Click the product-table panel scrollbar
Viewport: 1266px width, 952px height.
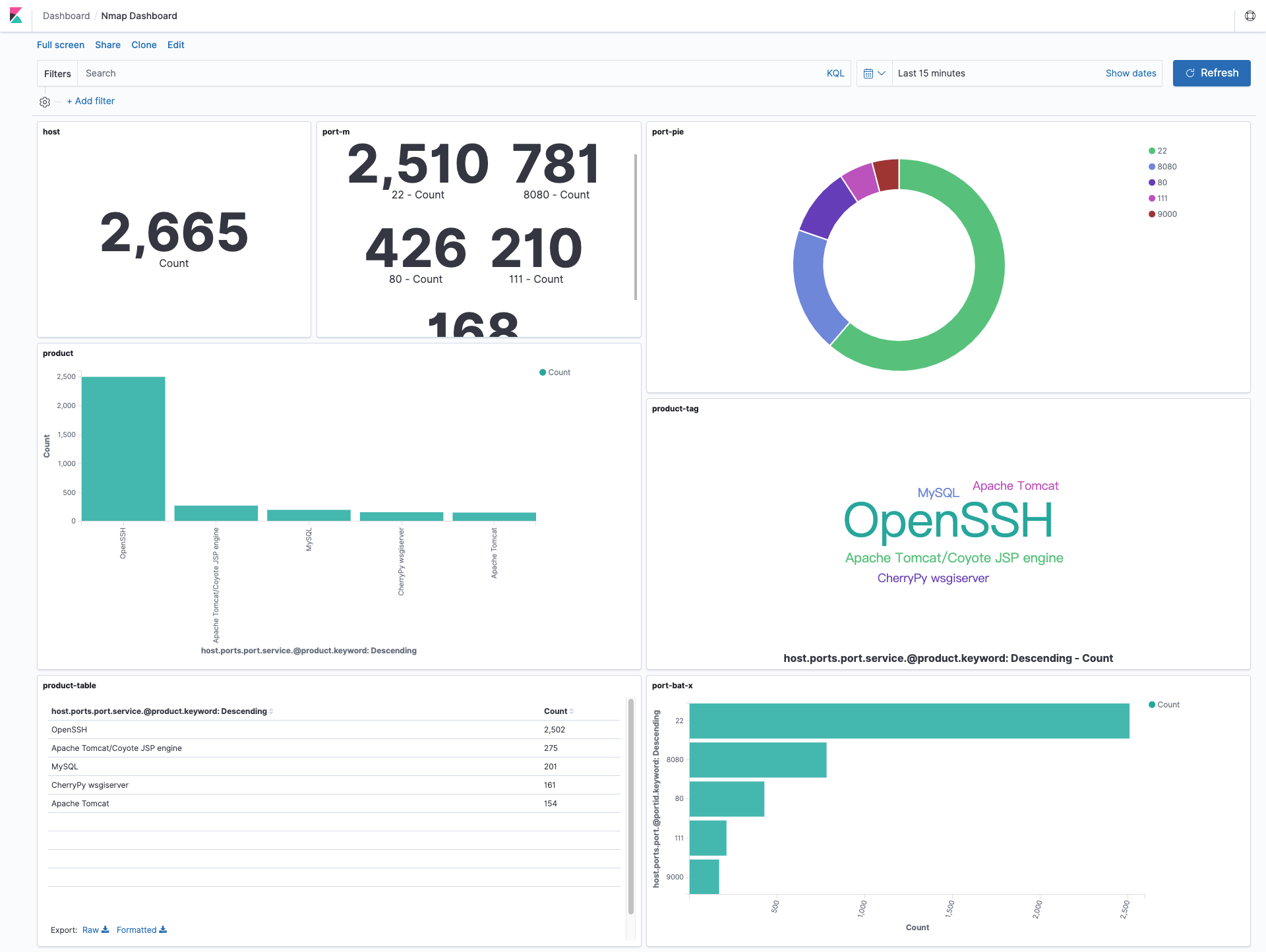tap(631, 806)
